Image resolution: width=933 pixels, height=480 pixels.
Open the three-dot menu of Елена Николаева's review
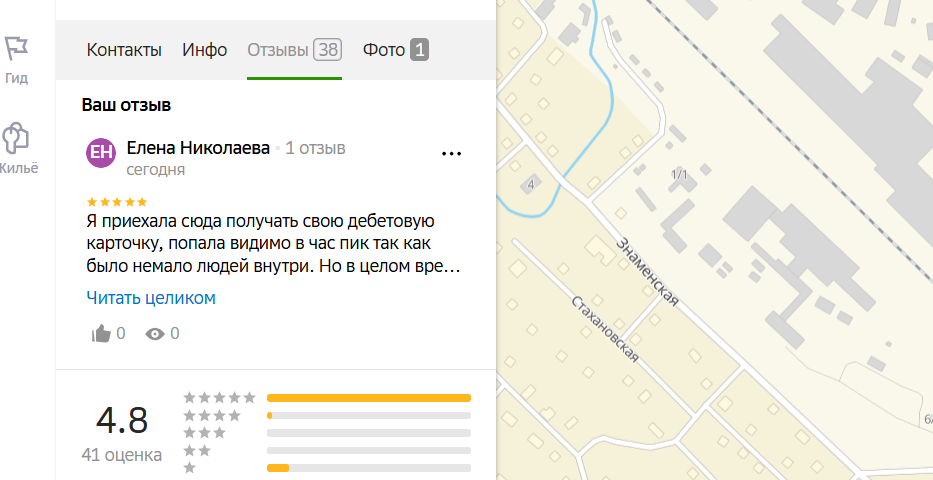452,153
